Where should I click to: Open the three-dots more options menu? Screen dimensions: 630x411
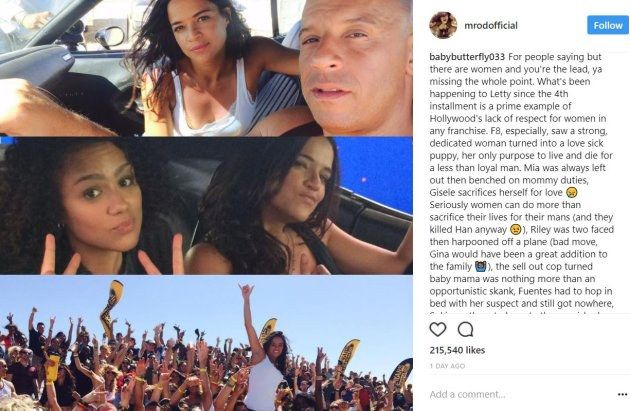(622, 395)
